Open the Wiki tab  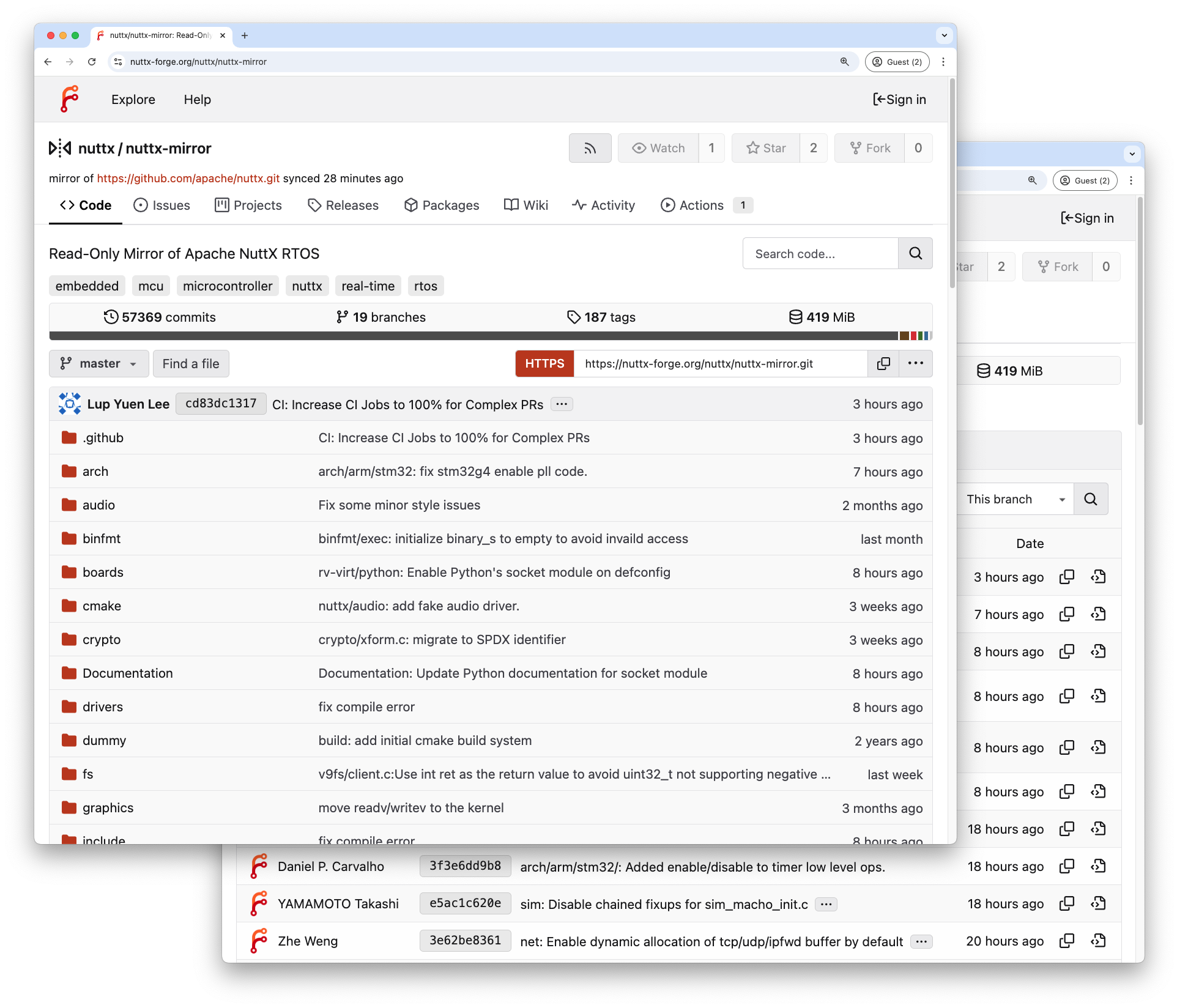point(526,206)
